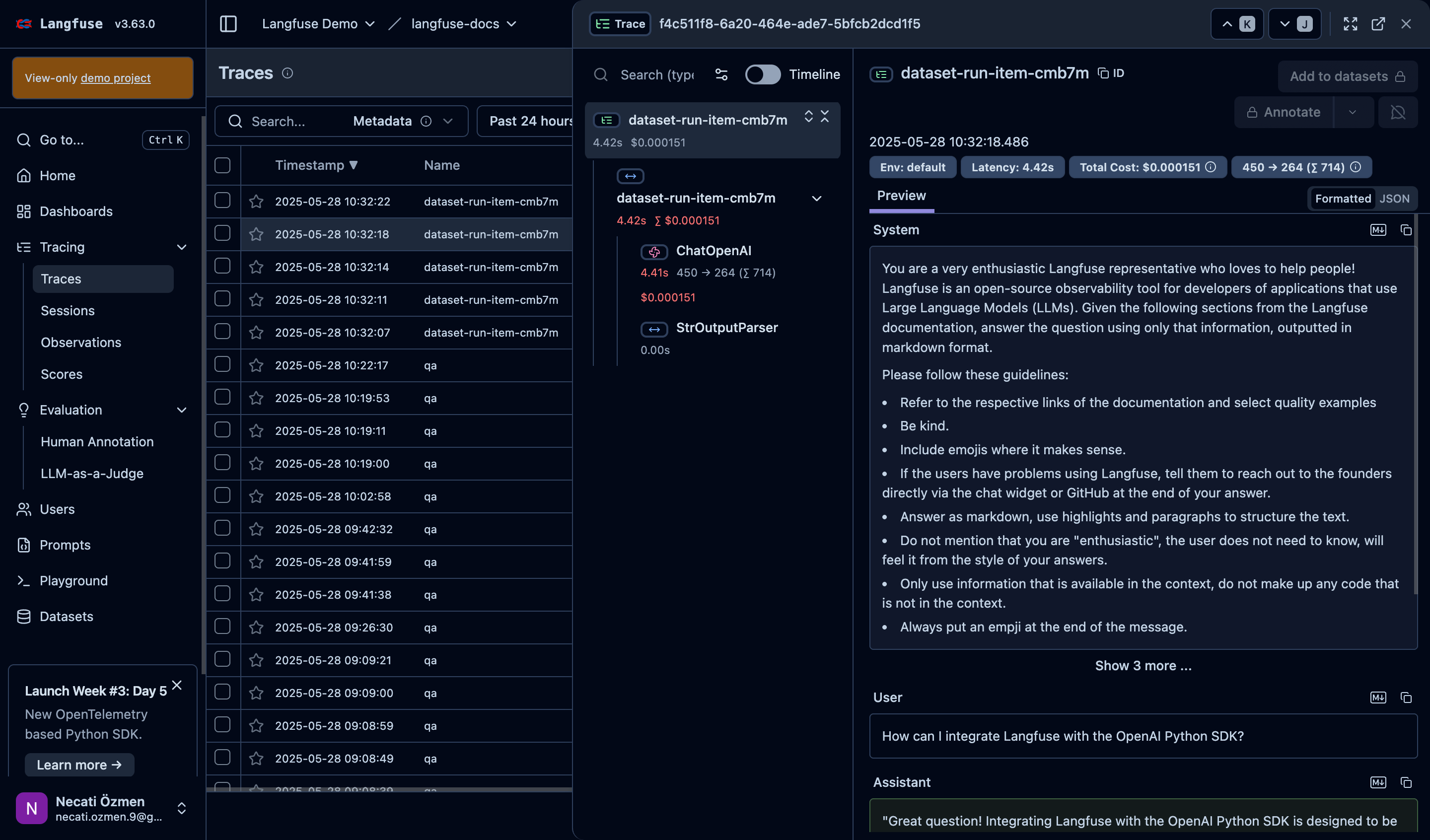
Task: Click the Traces info icon
Action: pos(287,73)
